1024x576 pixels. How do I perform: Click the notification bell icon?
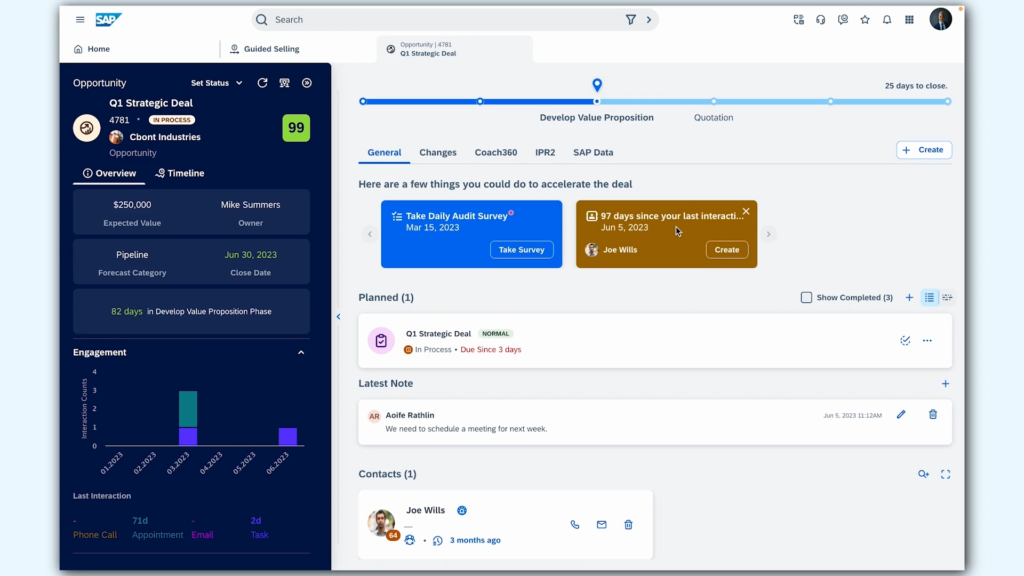click(x=886, y=20)
